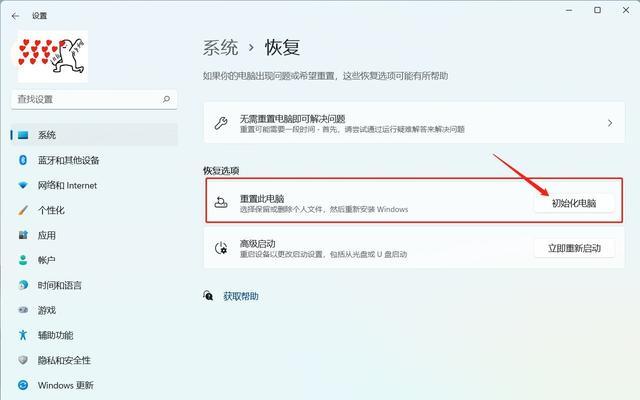Click the 高级启动 title text

[258, 244]
